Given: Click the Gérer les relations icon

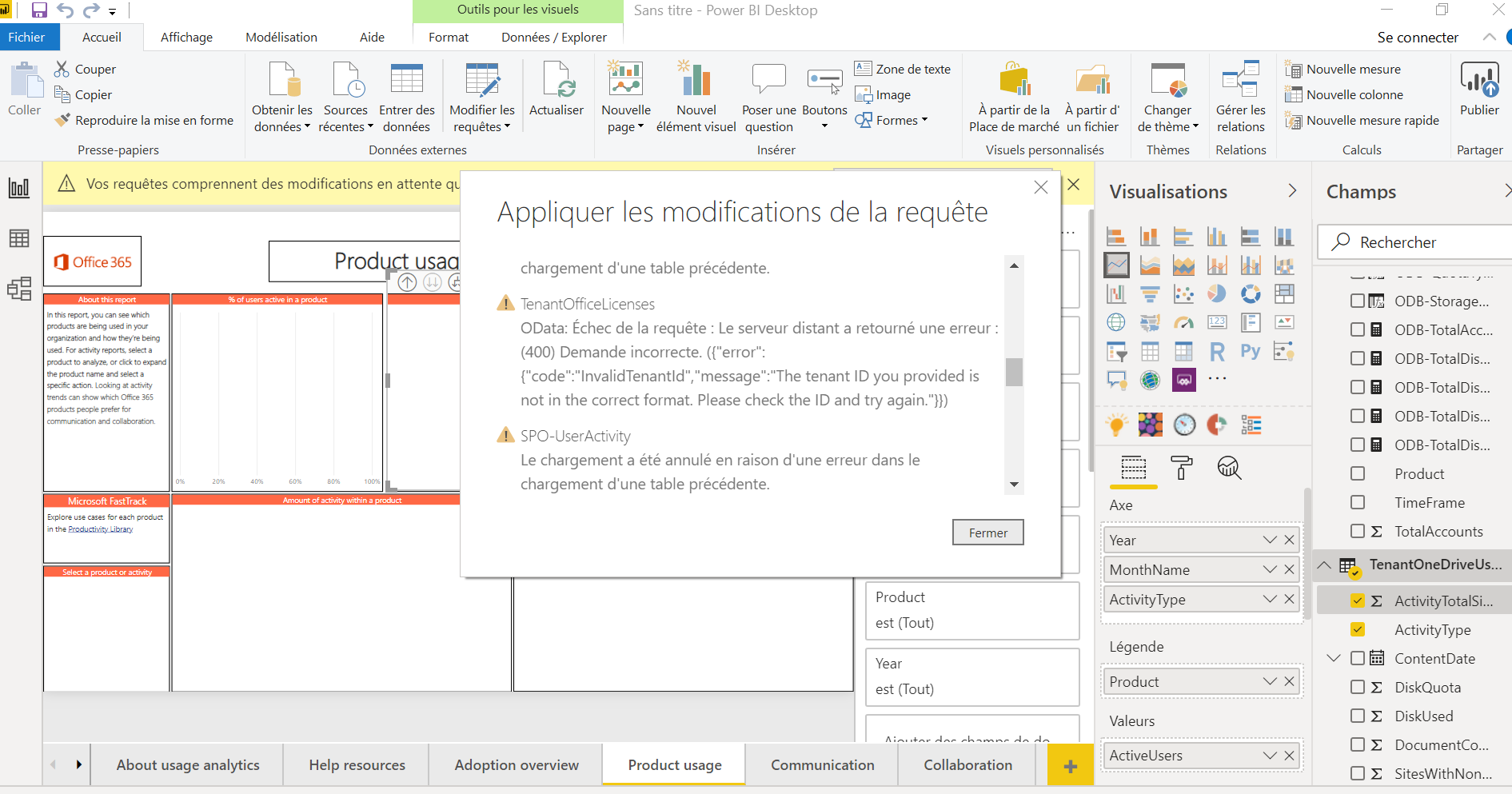Looking at the screenshot, I should click(1241, 80).
